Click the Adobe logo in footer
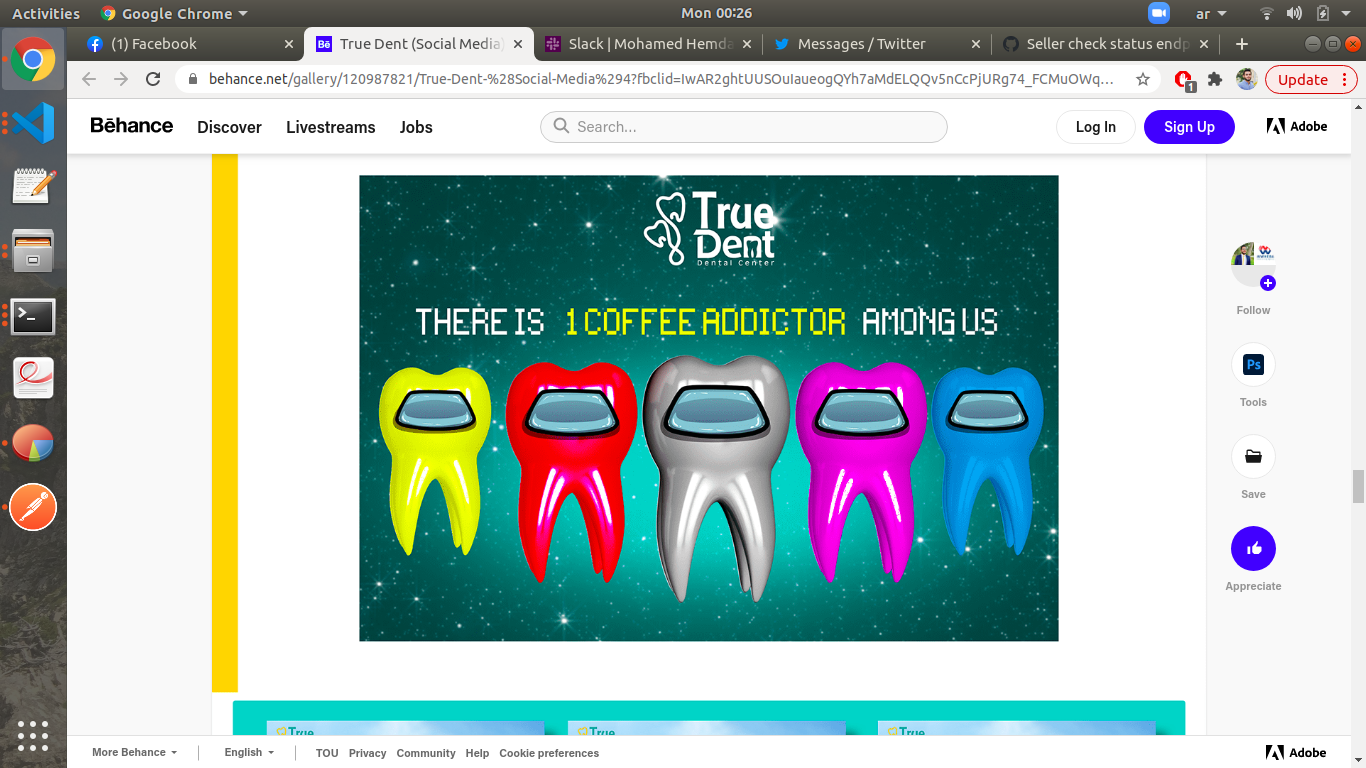This screenshot has width=1366, height=768. 1296,753
